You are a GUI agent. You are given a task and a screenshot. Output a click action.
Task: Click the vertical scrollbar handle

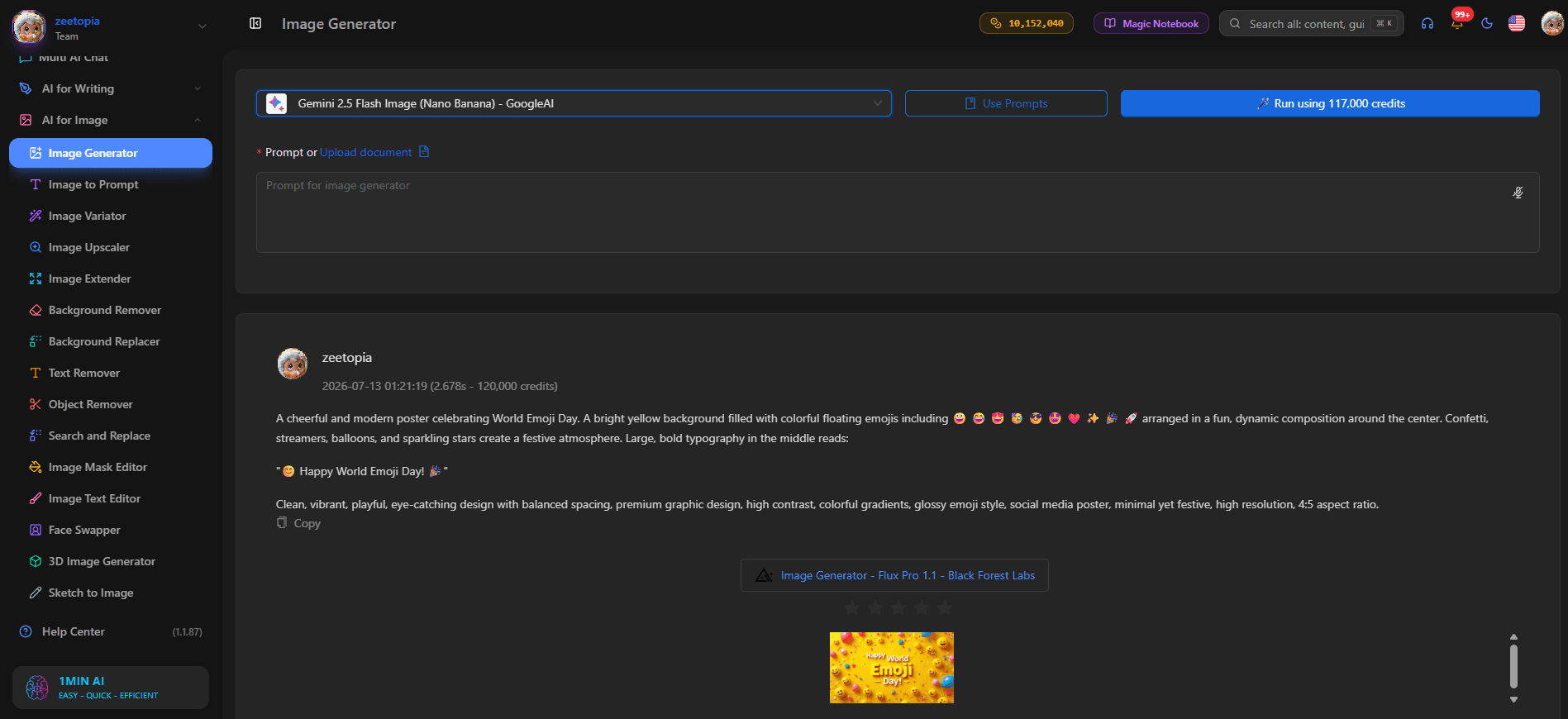tap(1513, 666)
